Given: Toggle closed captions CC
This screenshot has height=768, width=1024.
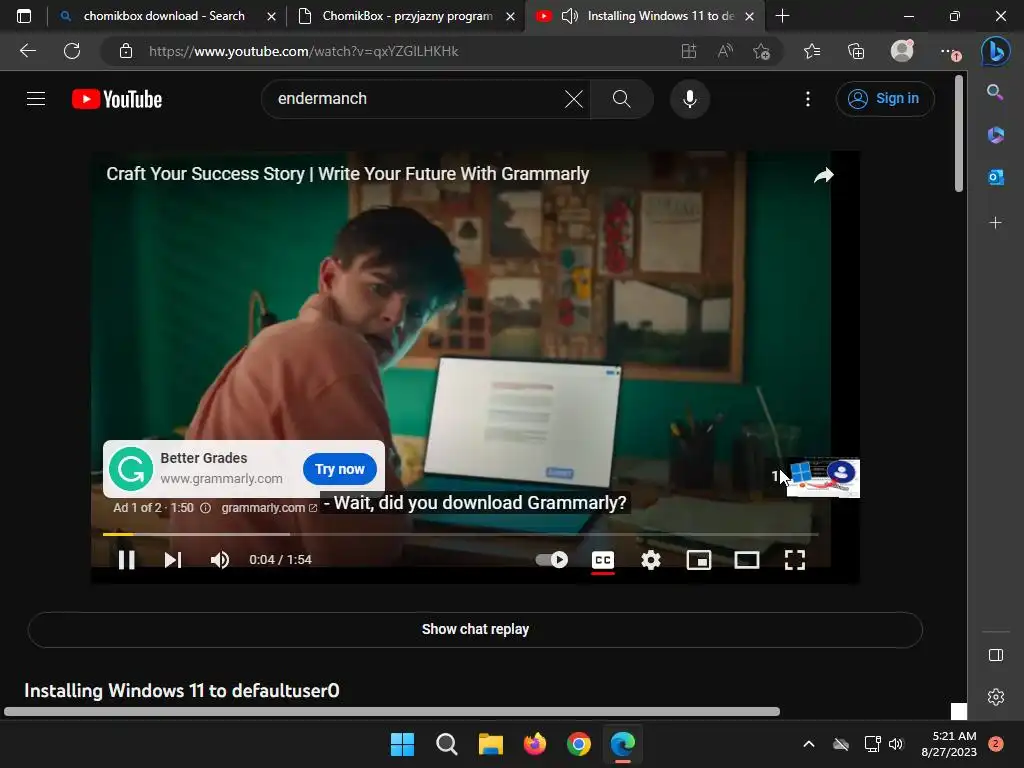Looking at the screenshot, I should (x=603, y=560).
